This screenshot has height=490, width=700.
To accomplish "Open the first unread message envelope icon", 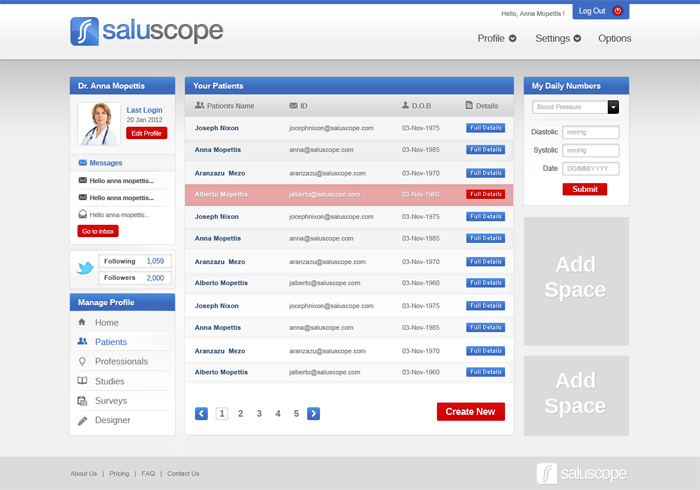I will [83, 180].
